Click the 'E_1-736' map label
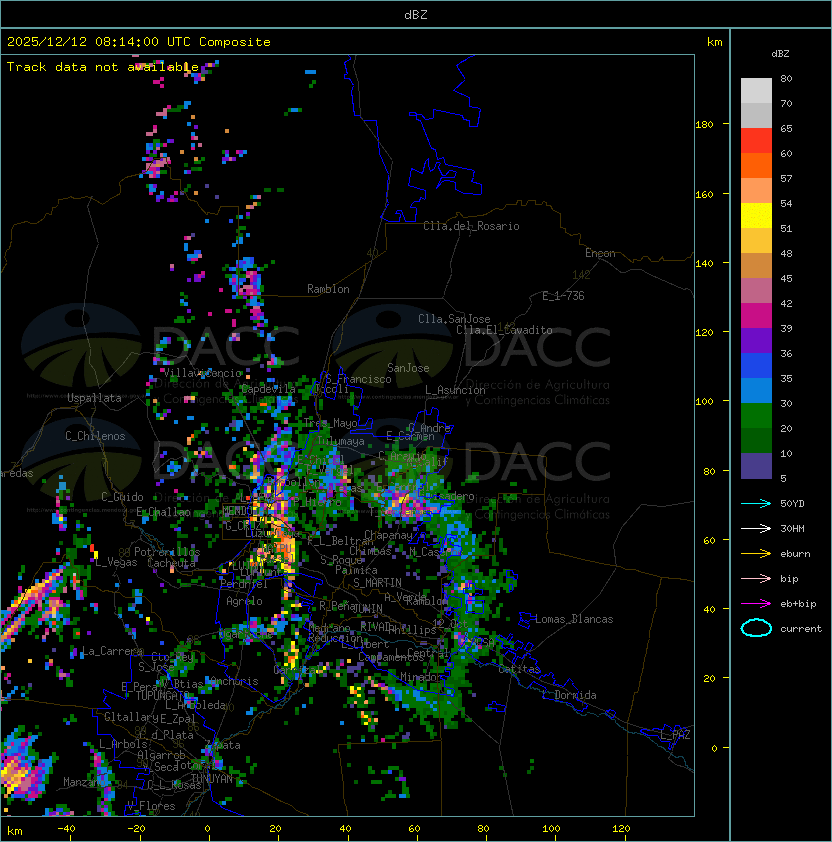The height and width of the screenshot is (842, 832). (x=563, y=295)
